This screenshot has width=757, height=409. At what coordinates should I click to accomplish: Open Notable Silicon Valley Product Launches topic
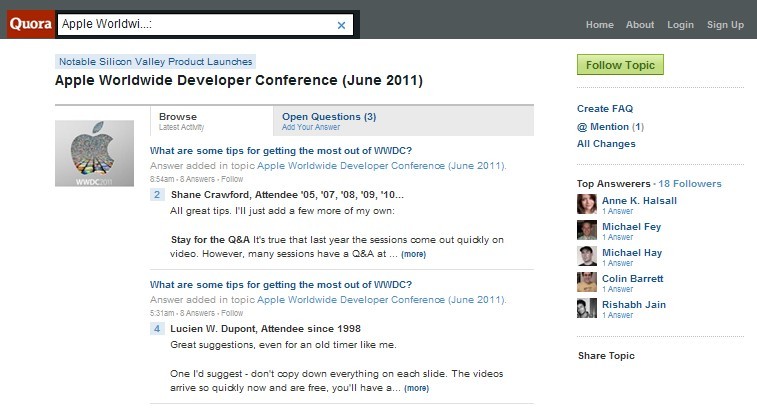tap(155, 62)
